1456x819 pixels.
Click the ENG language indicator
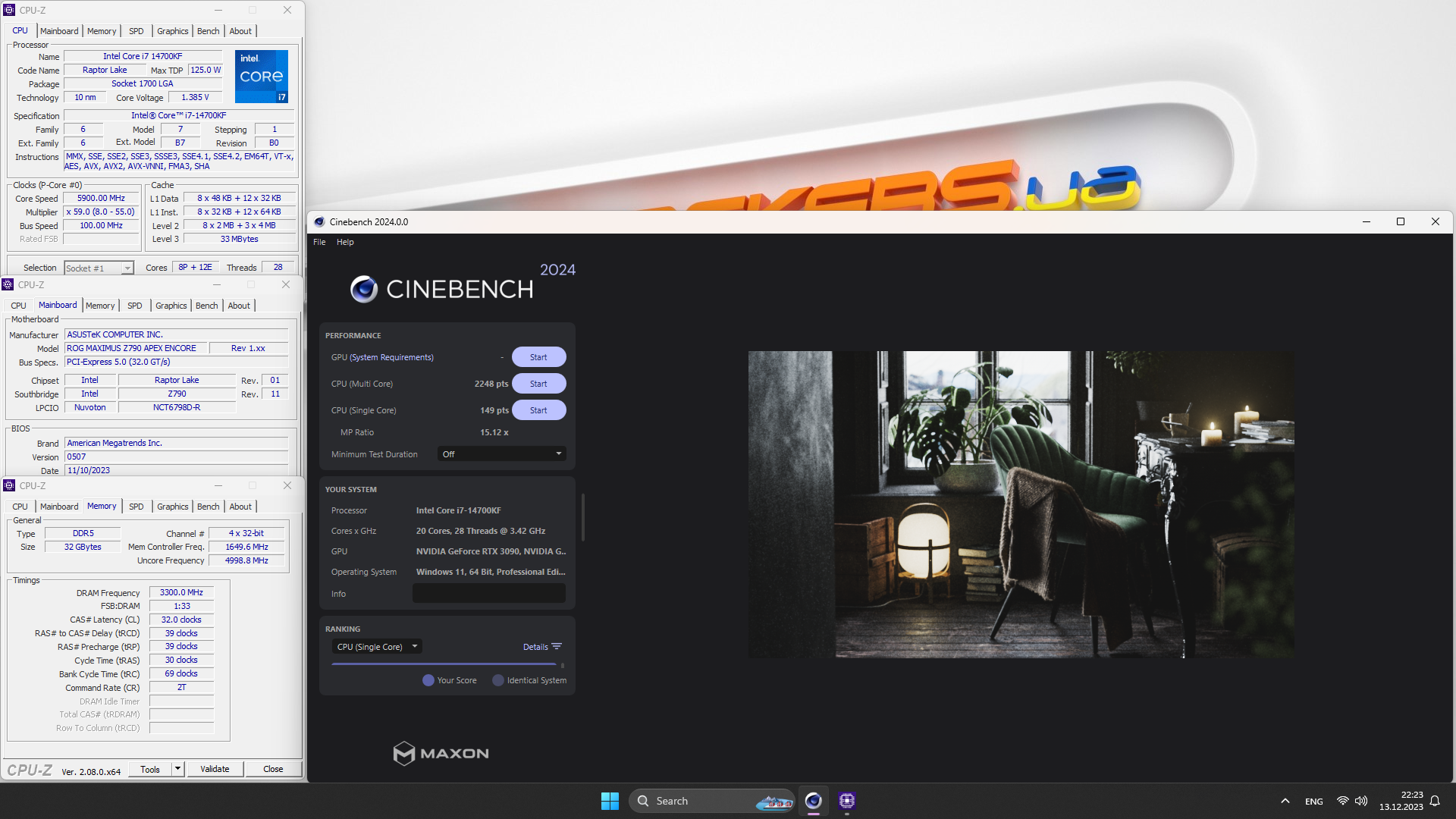pos(1314,802)
